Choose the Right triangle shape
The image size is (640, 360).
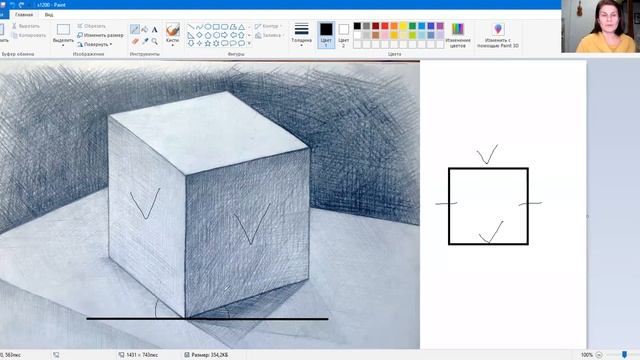pyautogui.click(x=191, y=35)
